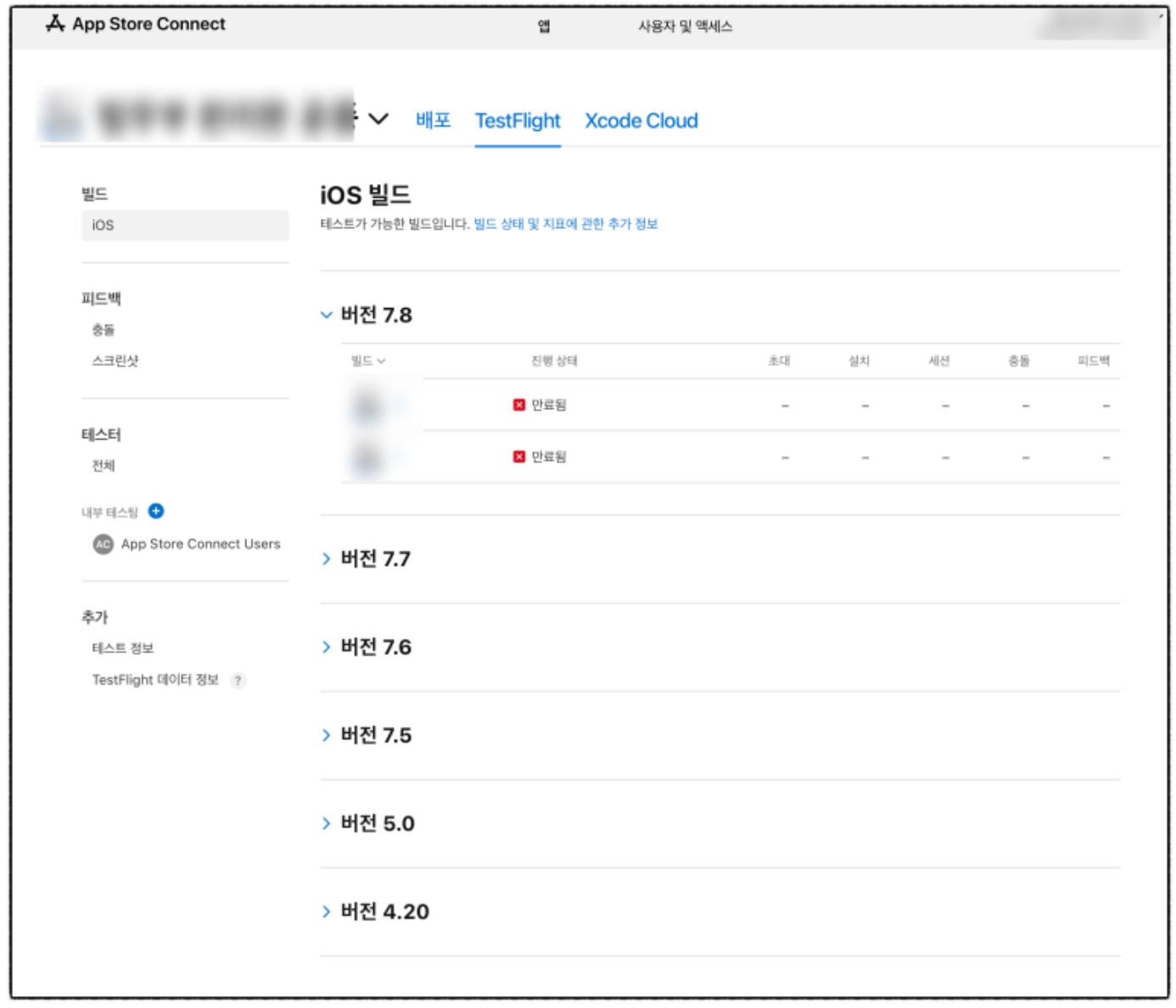Open TestFlight 데이터 정보 in the sidebar
Image resolution: width=1176 pixels, height=1008 pixels.
point(155,680)
